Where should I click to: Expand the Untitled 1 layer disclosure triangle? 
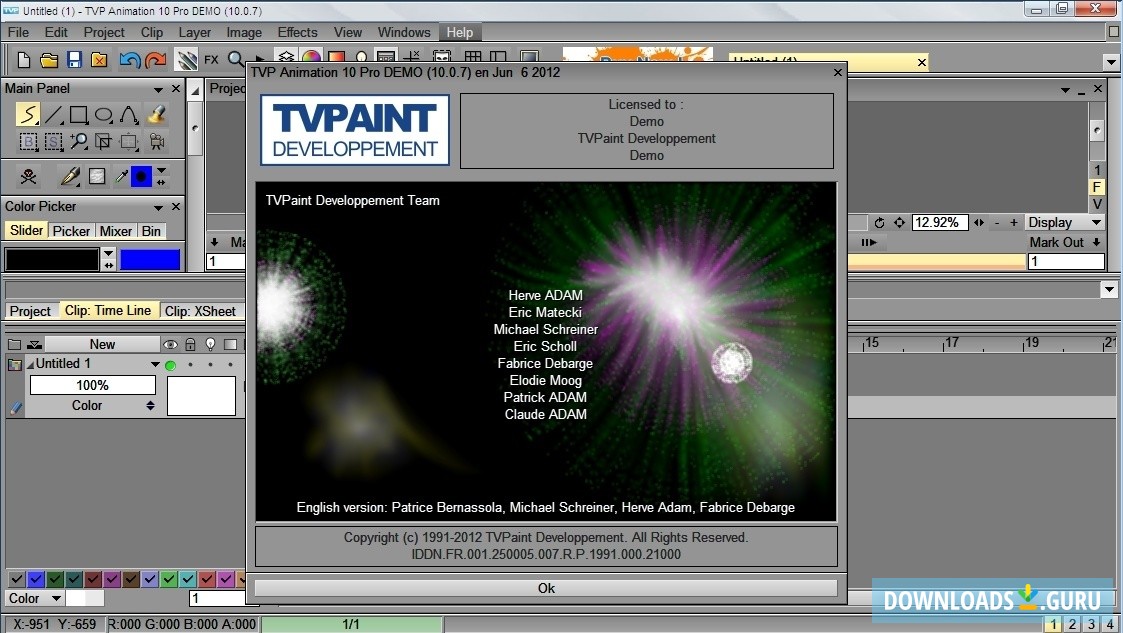(31, 363)
